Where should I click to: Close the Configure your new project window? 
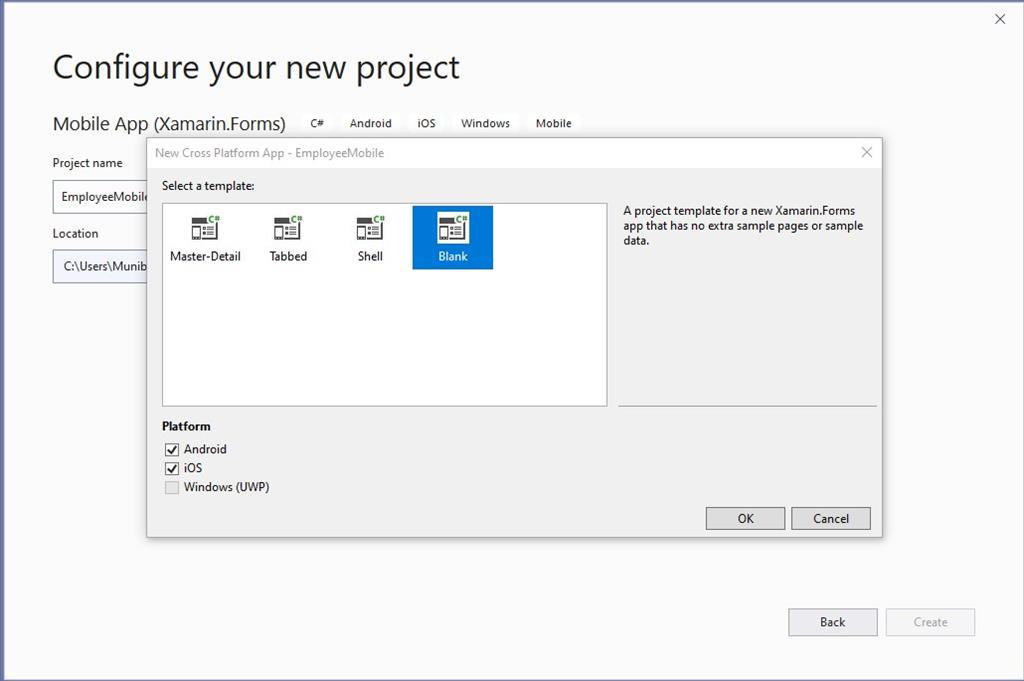point(1000,20)
